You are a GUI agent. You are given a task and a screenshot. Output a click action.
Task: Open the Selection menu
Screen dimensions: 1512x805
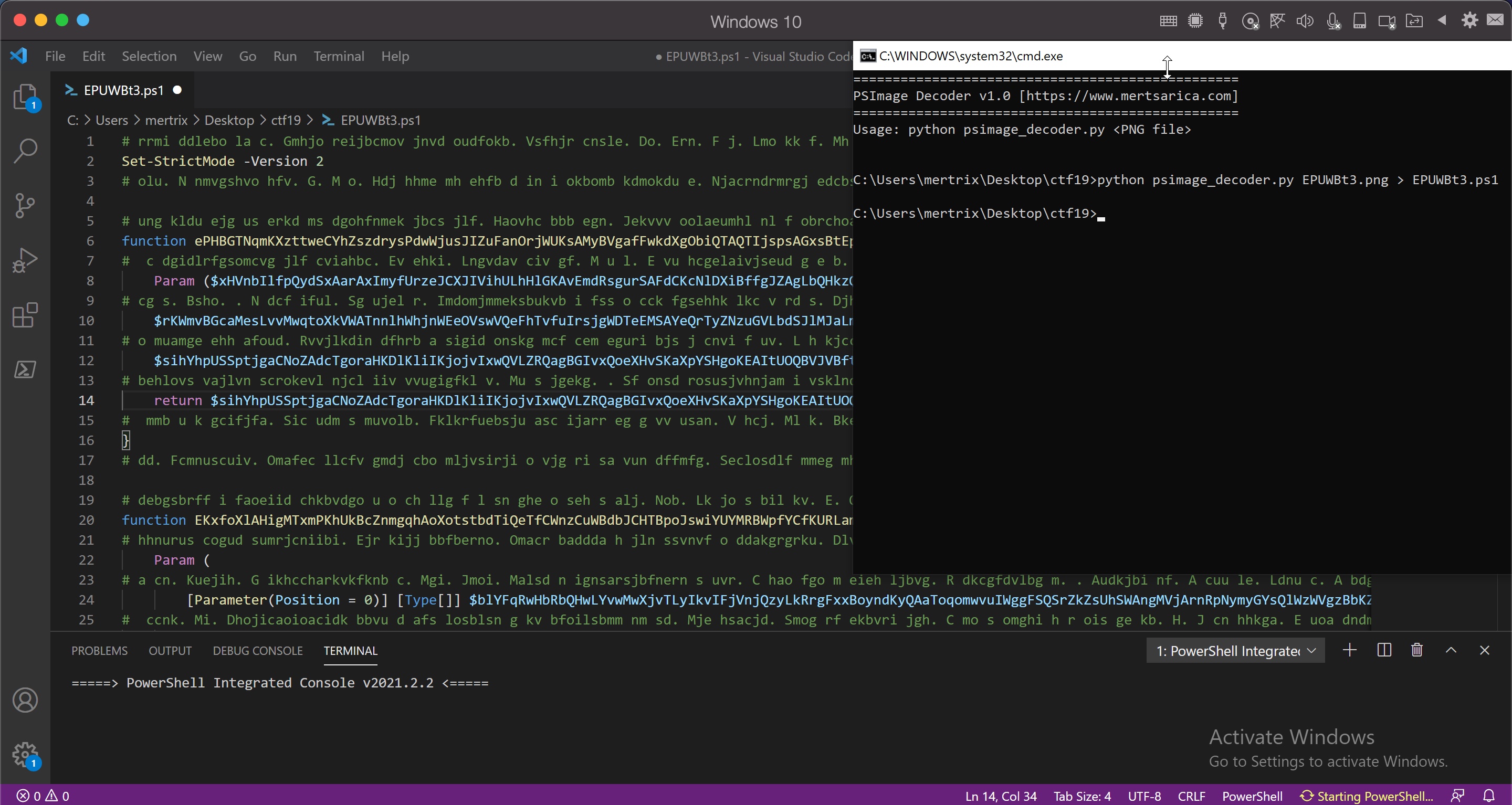(x=149, y=56)
